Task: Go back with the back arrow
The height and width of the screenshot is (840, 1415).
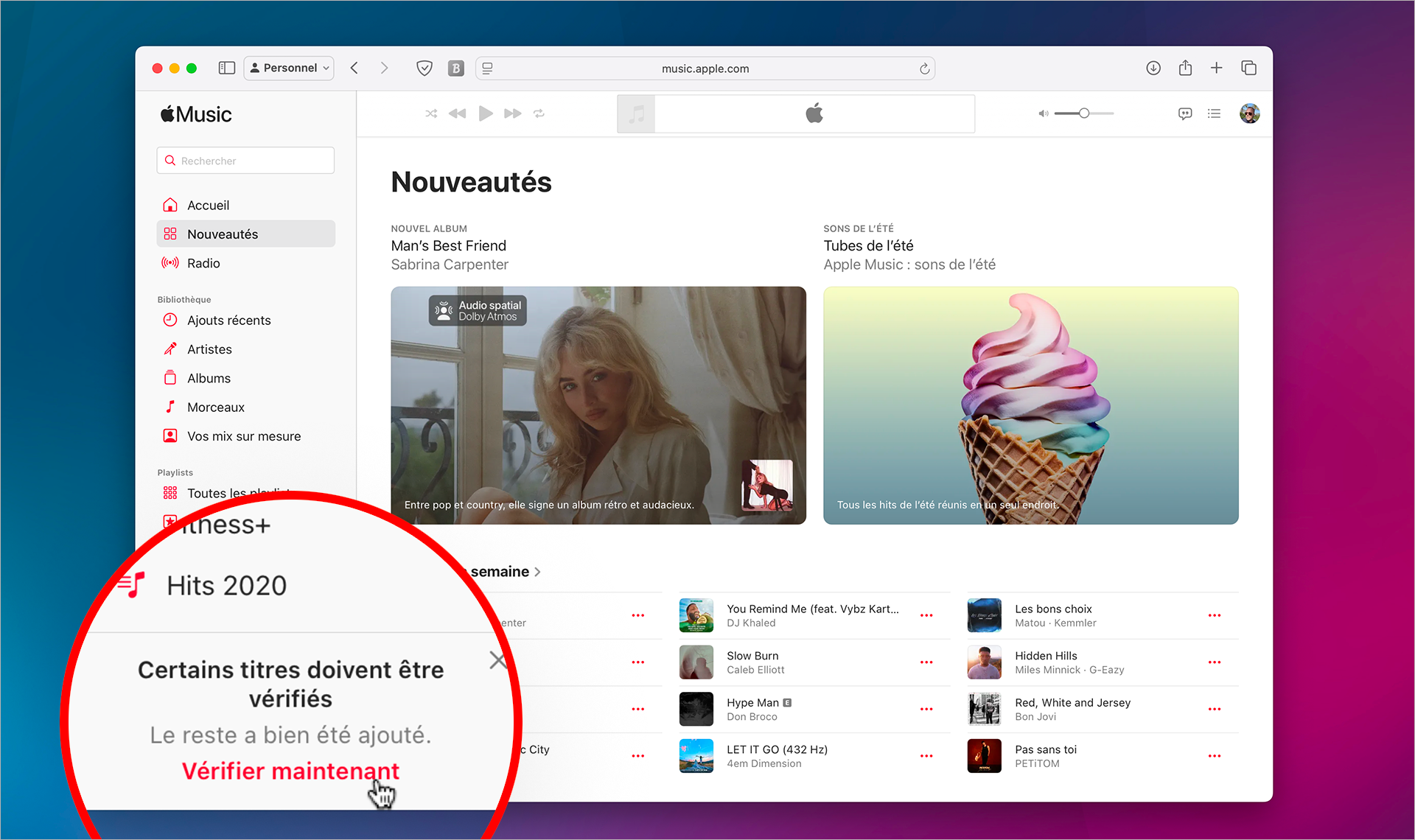Action: click(x=354, y=68)
